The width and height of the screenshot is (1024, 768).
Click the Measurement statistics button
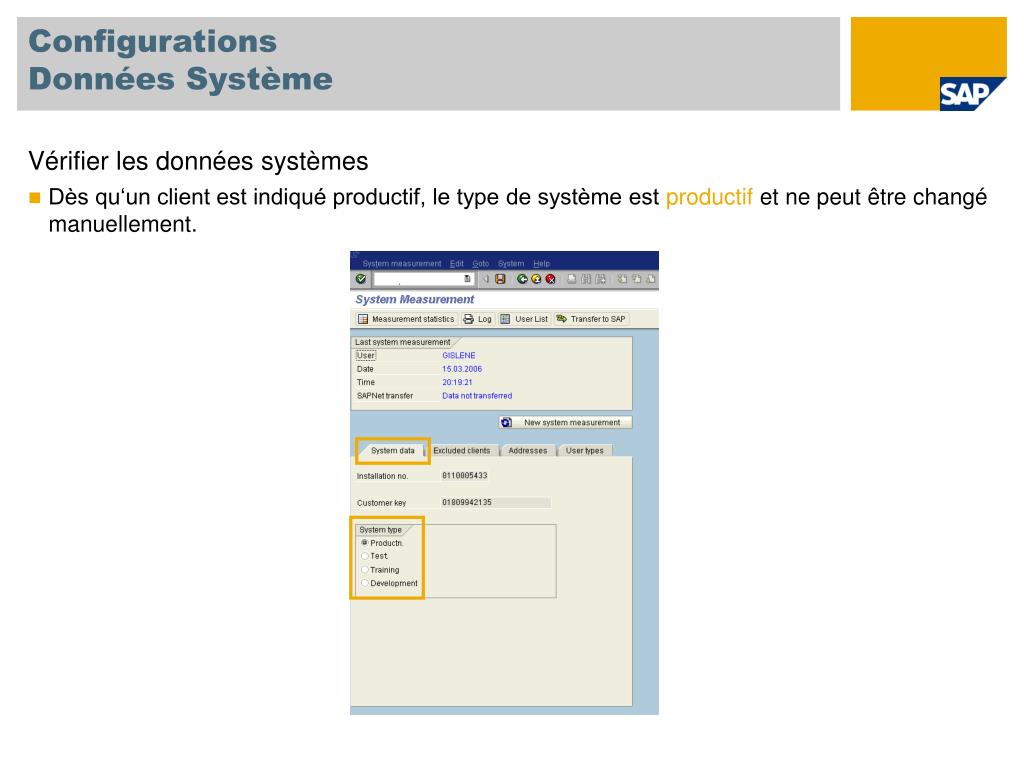[x=406, y=319]
